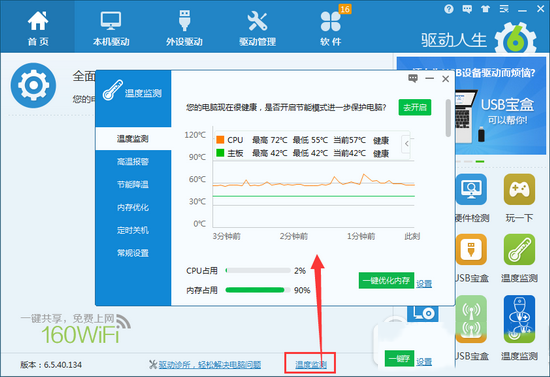Open the orange USB宝盒 plug icon
The image size is (550, 377).
[x=471, y=250]
